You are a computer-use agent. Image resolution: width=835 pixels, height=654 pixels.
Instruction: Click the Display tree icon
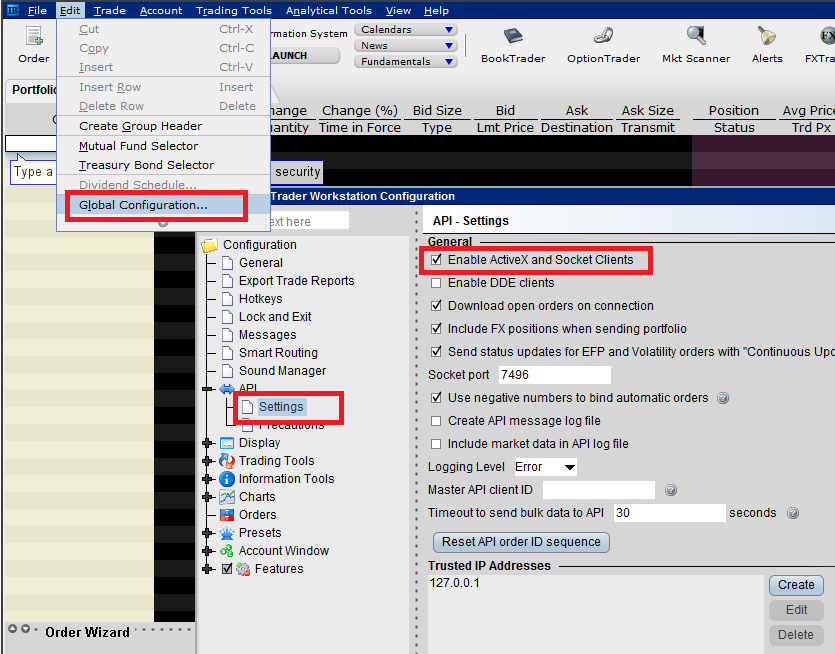pos(227,443)
